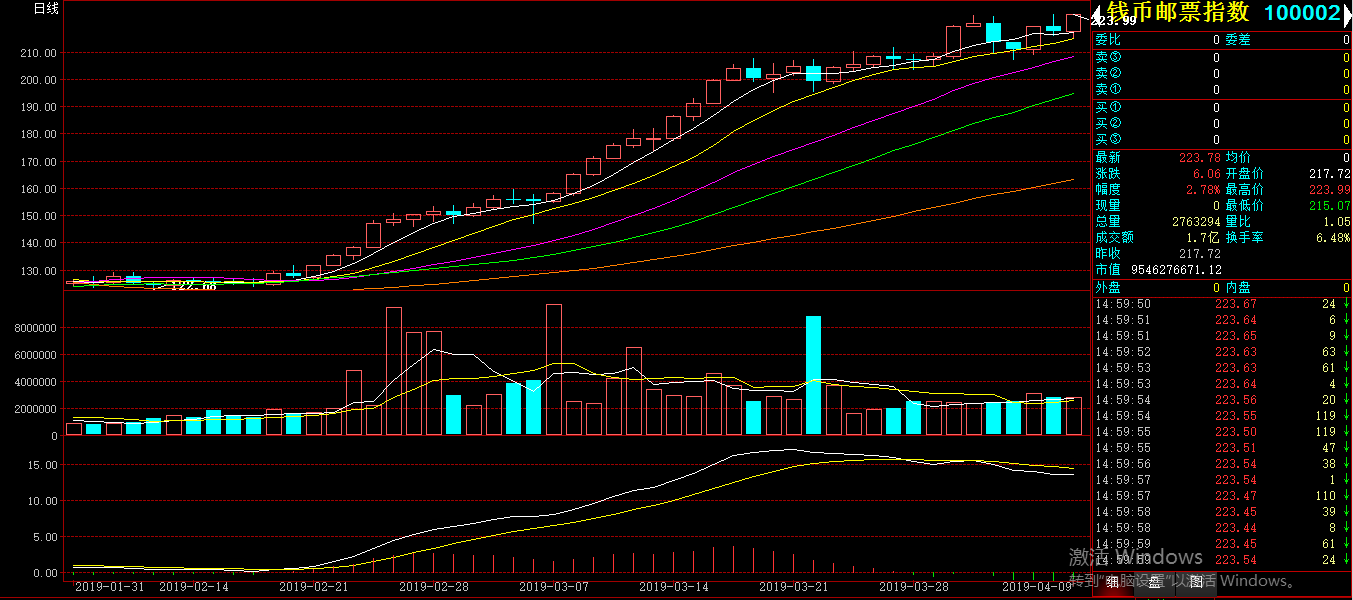
Task: Select the tallest red hollow volume bar
Action: 554,370
